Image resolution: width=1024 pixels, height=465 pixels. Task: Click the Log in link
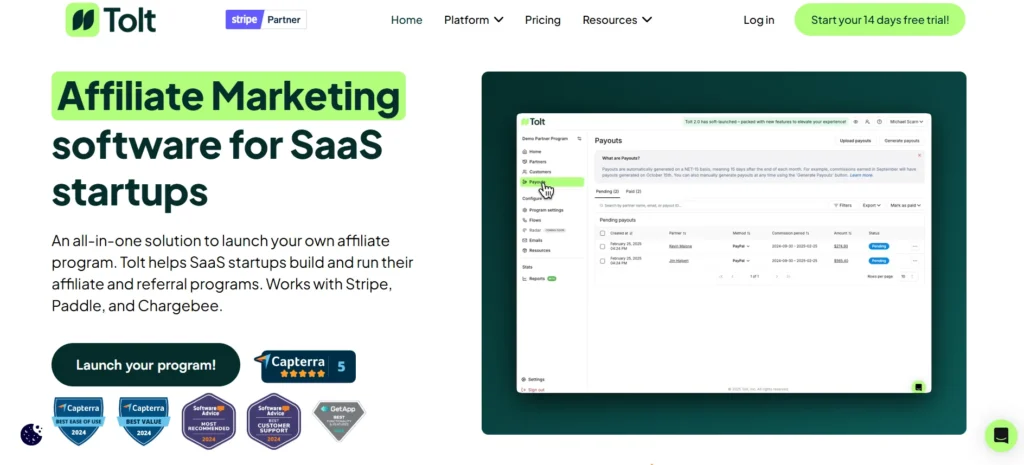tap(759, 20)
